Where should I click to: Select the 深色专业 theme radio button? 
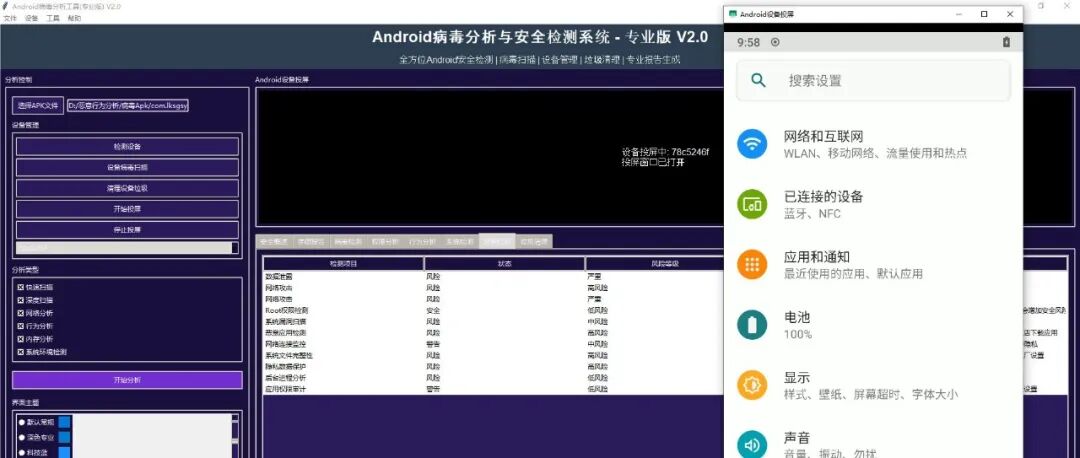[22, 437]
